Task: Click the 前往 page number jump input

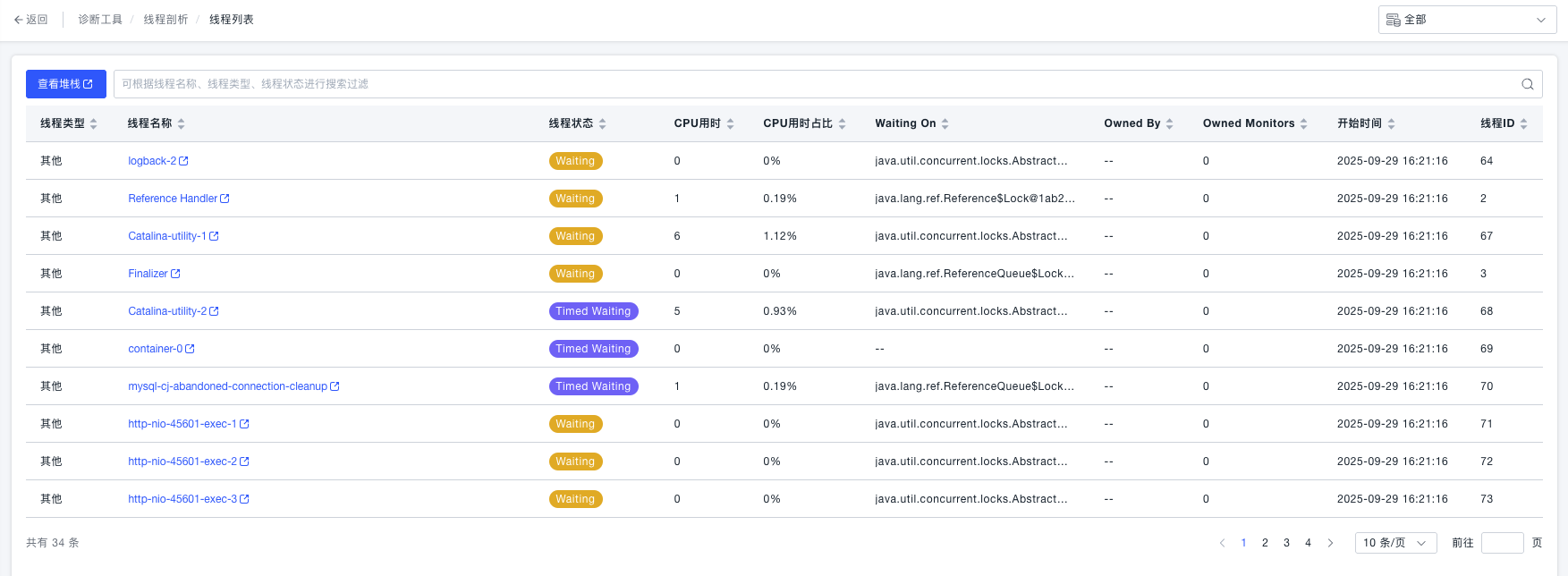Action: point(1502,543)
